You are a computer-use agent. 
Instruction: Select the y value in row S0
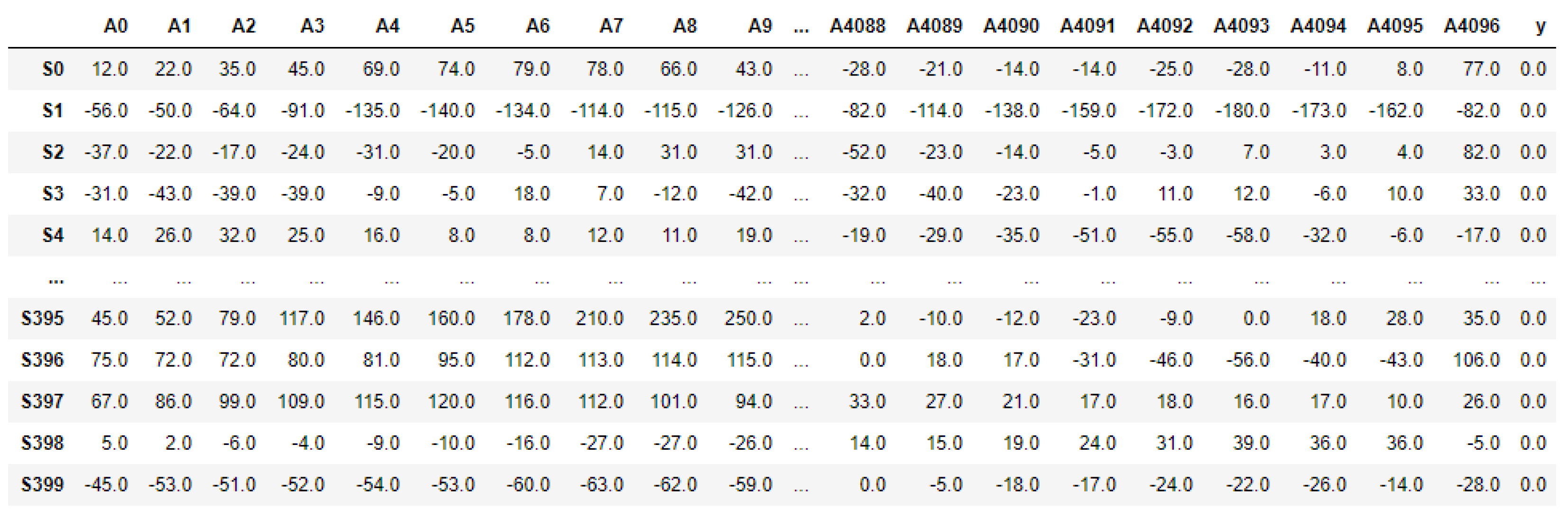[x=1533, y=69]
